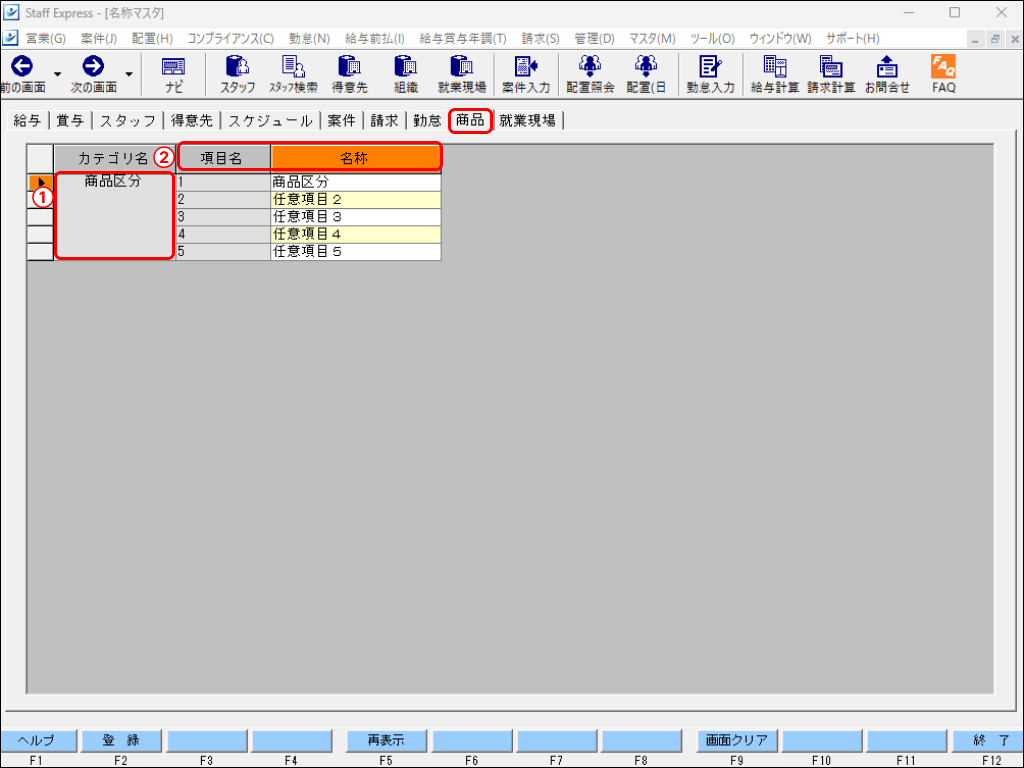Switch to the 給与 tab
Screen dimensions: 1024x768
[27, 120]
